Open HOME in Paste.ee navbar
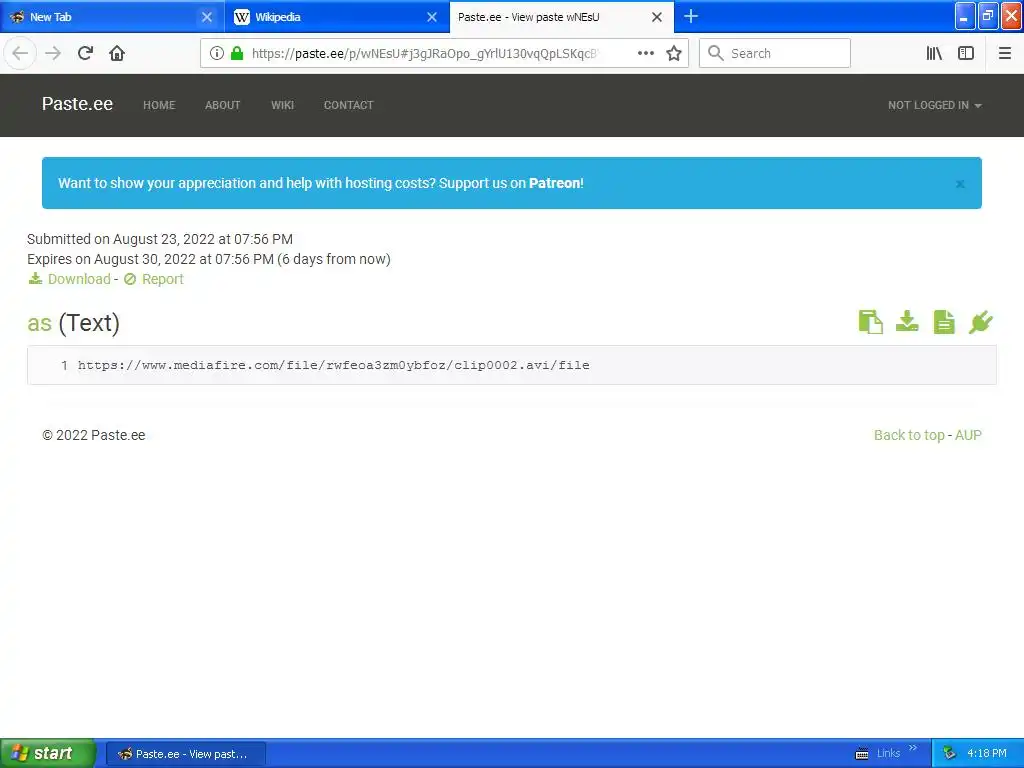The image size is (1024, 768). 159,105
